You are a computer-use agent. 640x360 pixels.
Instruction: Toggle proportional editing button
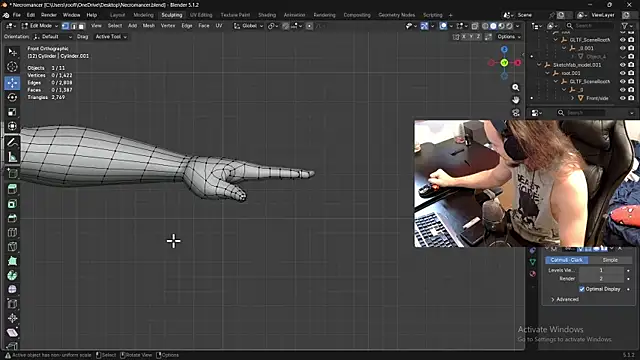point(309,26)
